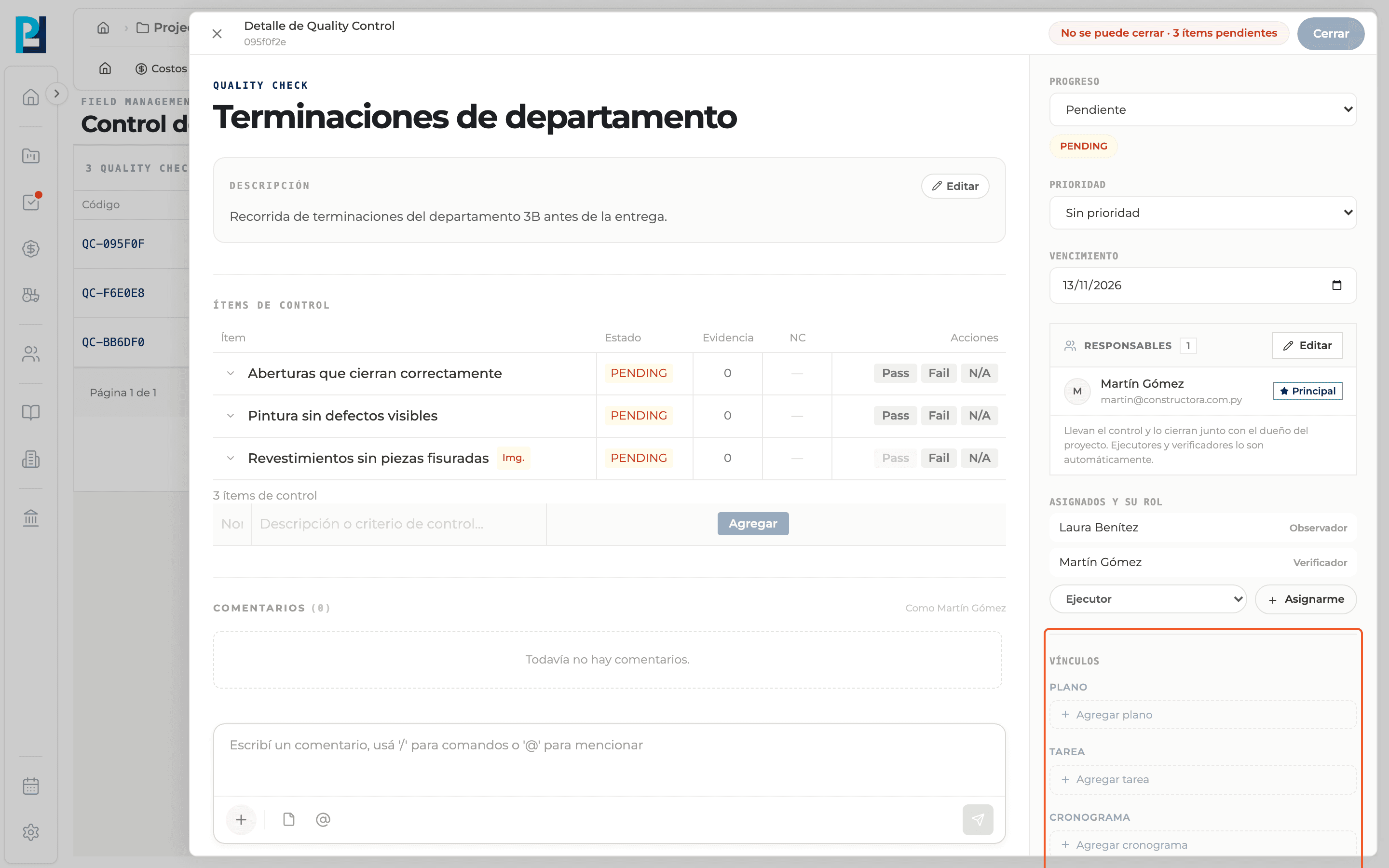Mark Aberturas item as Fail
Image resolution: width=1389 pixels, height=868 pixels.
tap(939, 373)
